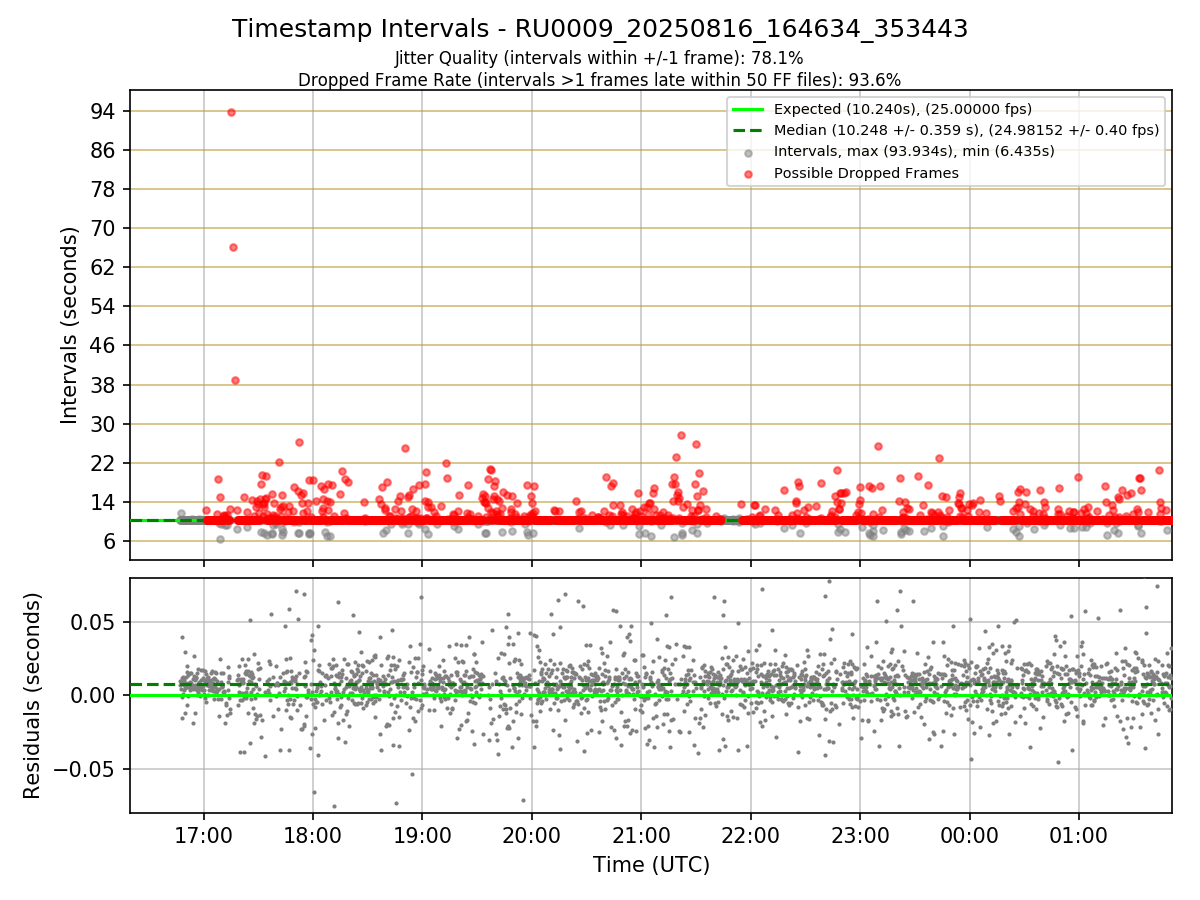This screenshot has height=900, width=1200.
Task: Click the '94' y-axis tick label
Action: point(104,111)
